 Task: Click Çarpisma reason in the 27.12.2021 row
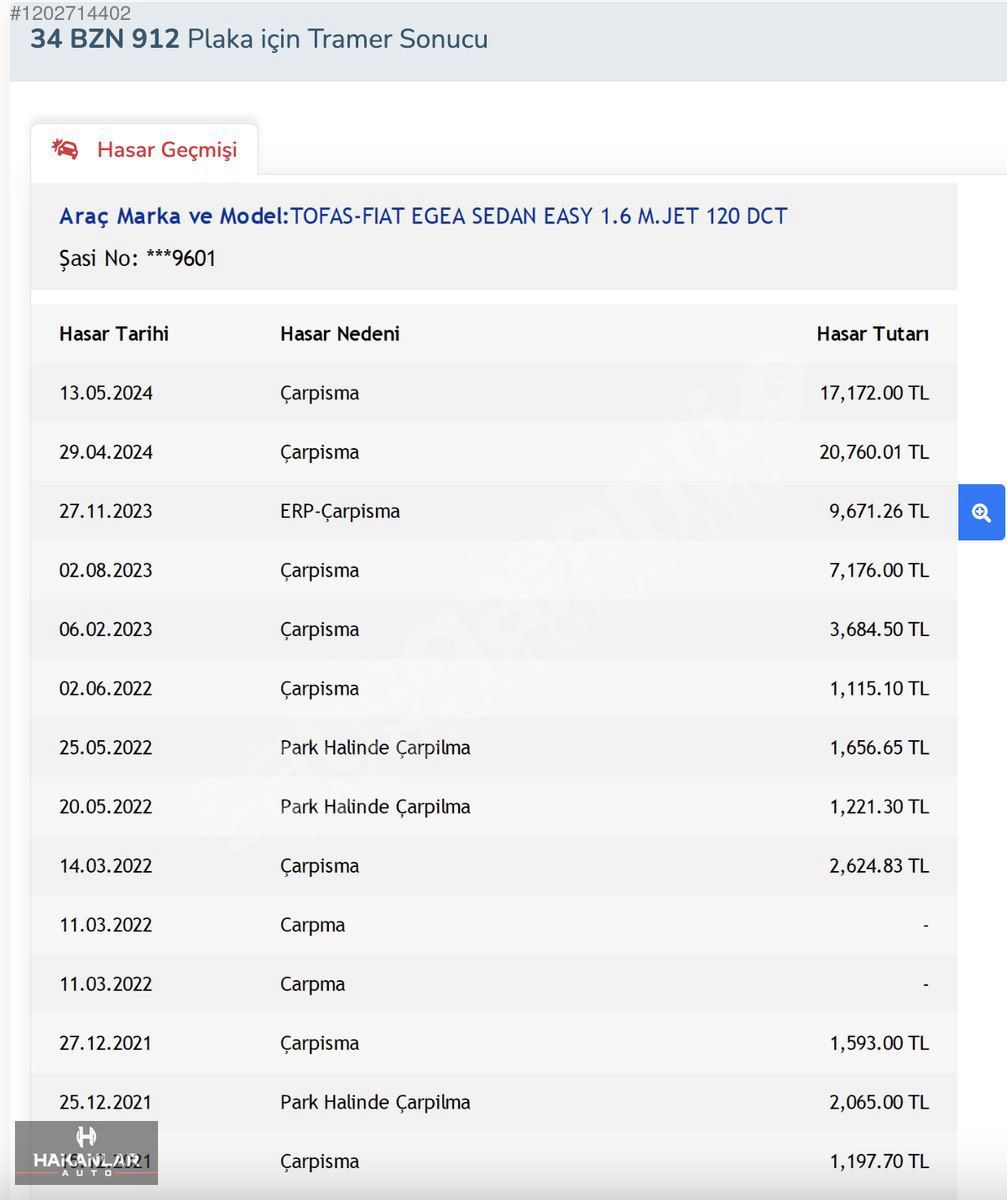[x=320, y=1043]
